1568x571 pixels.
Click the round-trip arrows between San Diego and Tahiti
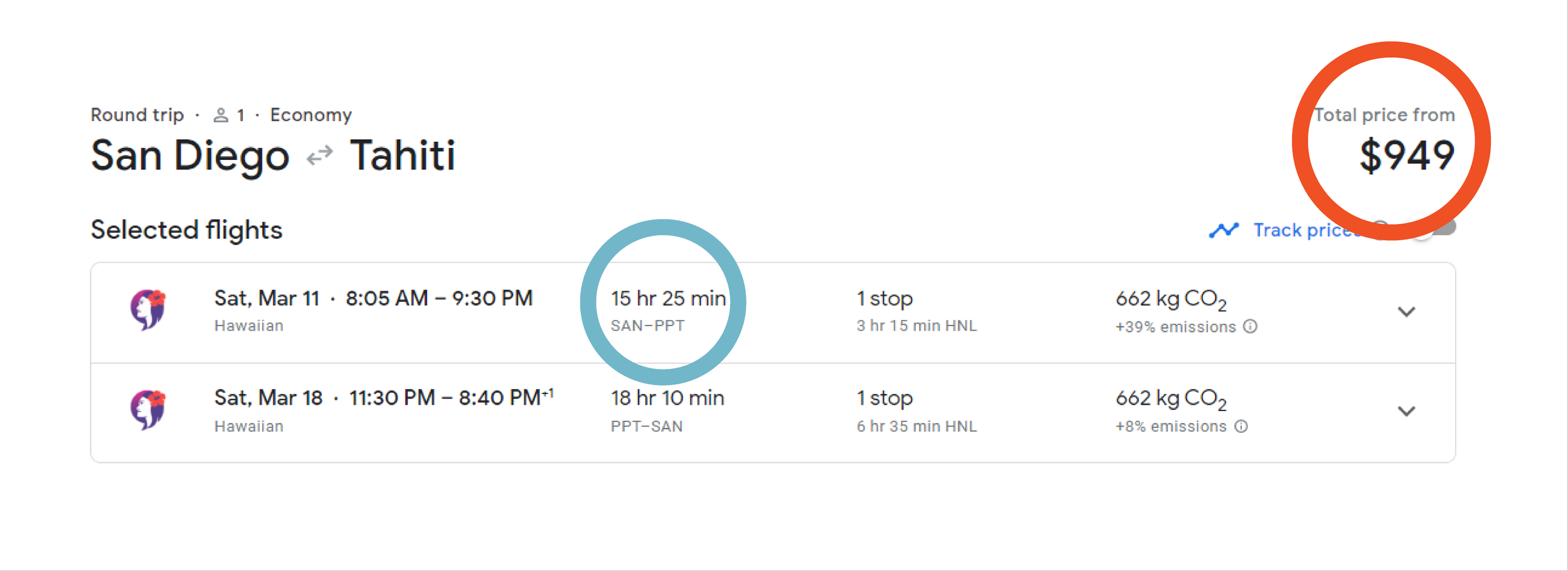[320, 155]
